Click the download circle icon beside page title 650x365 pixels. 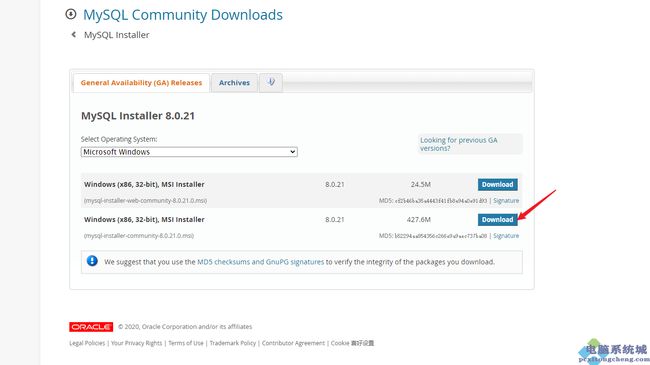tap(71, 14)
